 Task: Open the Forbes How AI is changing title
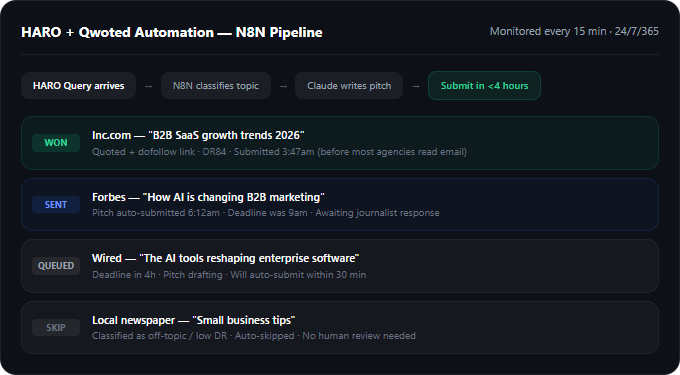(208, 197)
